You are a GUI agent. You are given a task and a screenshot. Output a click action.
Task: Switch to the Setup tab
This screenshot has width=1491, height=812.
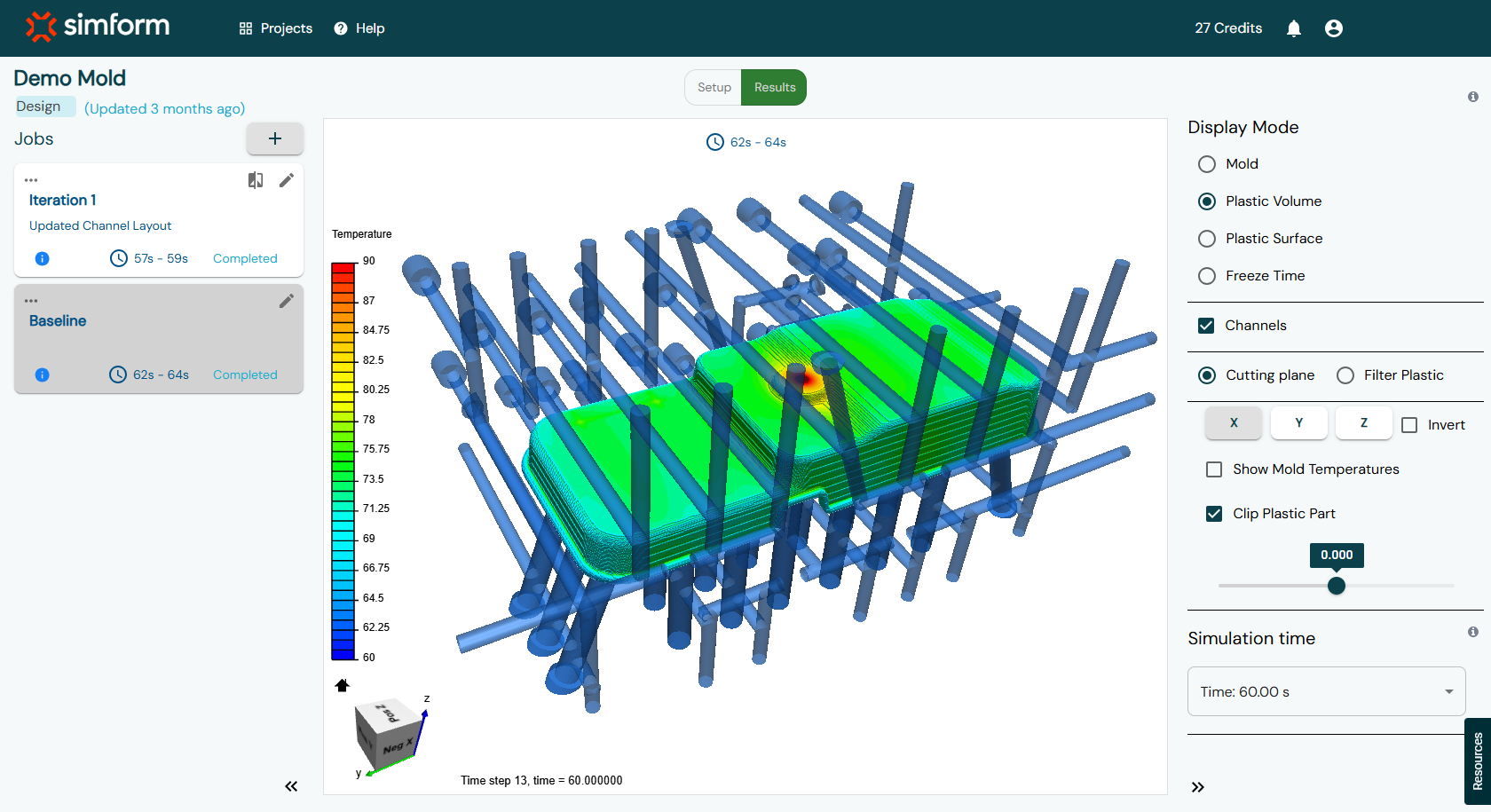pyautogui.click(x=714, y=87)
